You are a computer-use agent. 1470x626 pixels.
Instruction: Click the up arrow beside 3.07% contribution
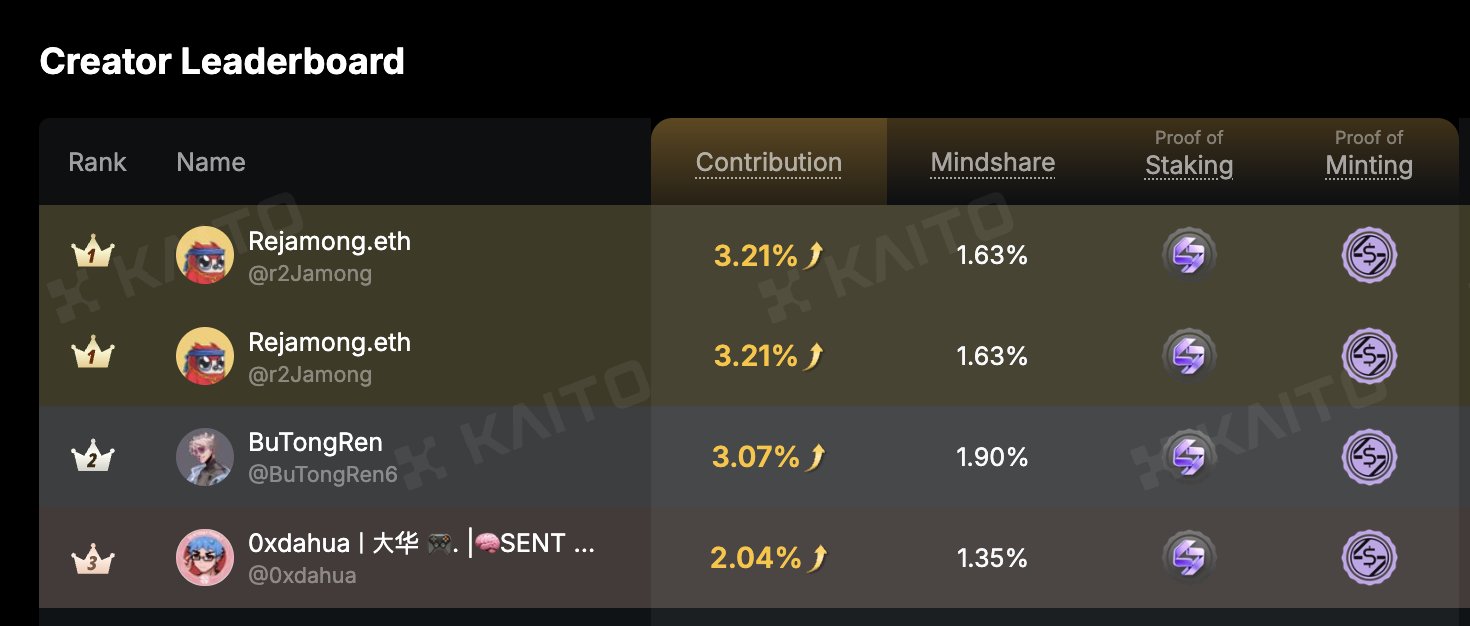click(x=818, y=457)
